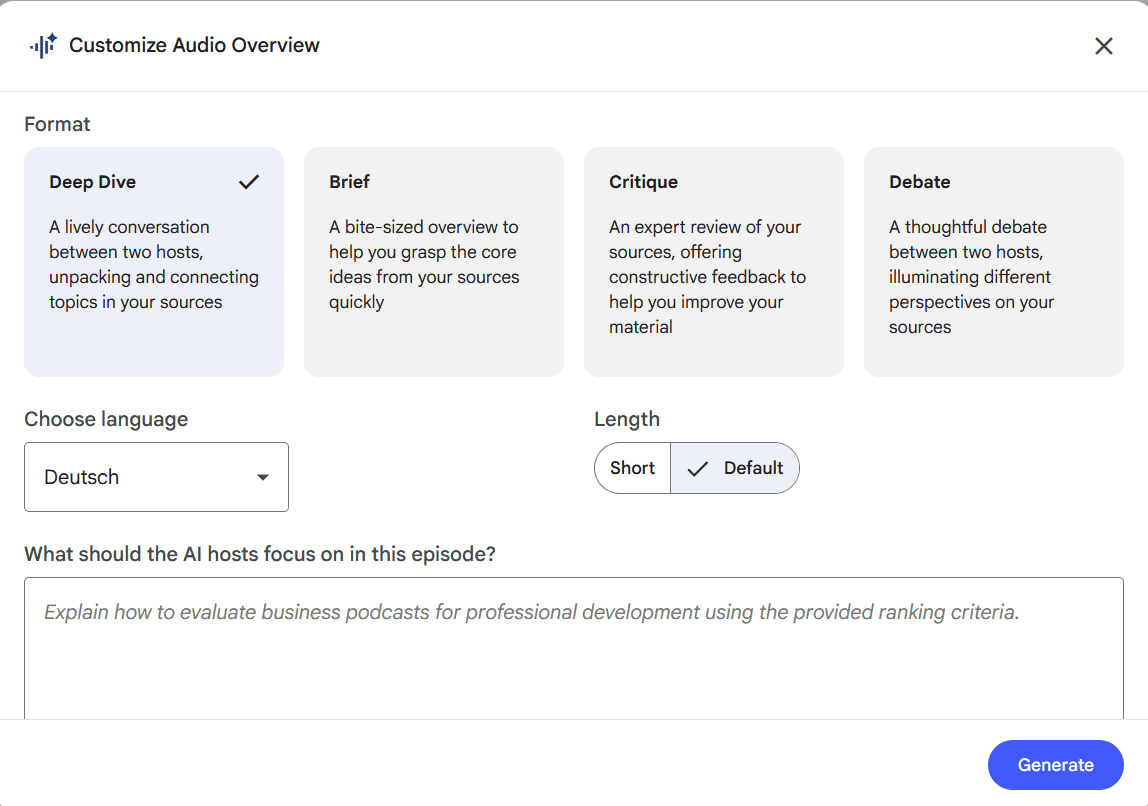Image resolution: width=1148 pixels, height=806 pixels.
Task: Close the Customize Audio Overview dialog
Action: (1104, 46)
